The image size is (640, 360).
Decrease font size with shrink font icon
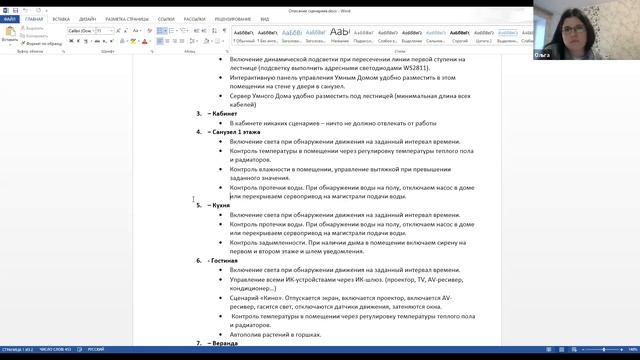pos(126,31)
